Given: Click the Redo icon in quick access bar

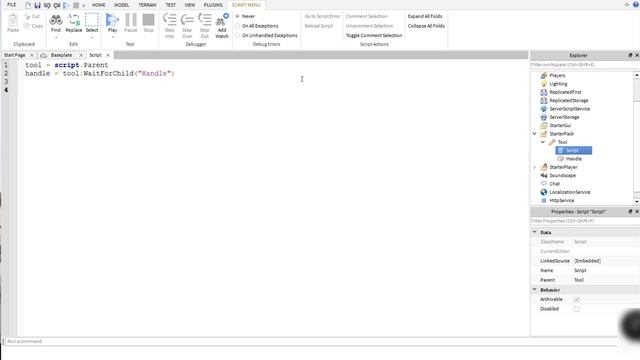Looking at the screenshot, I should tap(57, 5).
